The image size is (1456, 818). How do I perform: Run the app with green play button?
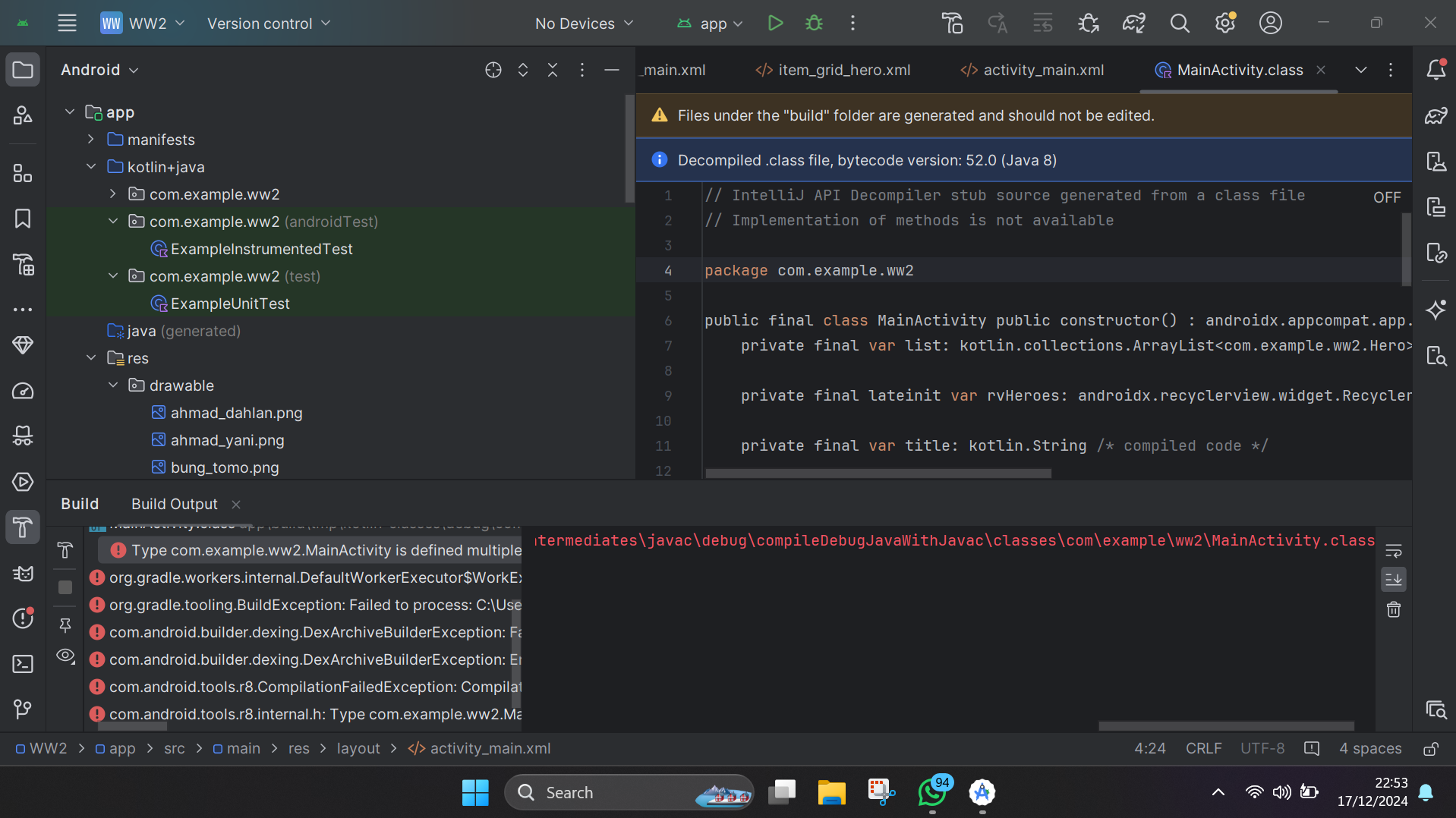click(774, 24)
